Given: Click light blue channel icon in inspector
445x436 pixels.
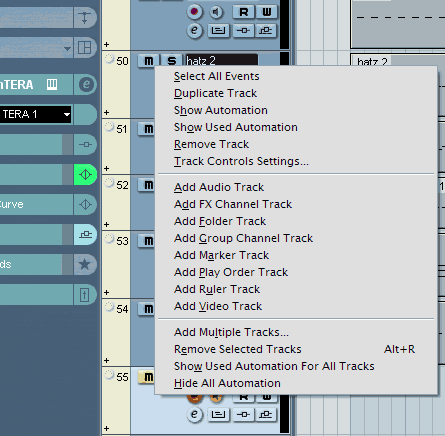Looking at the screenshot, I should [85, 234].
